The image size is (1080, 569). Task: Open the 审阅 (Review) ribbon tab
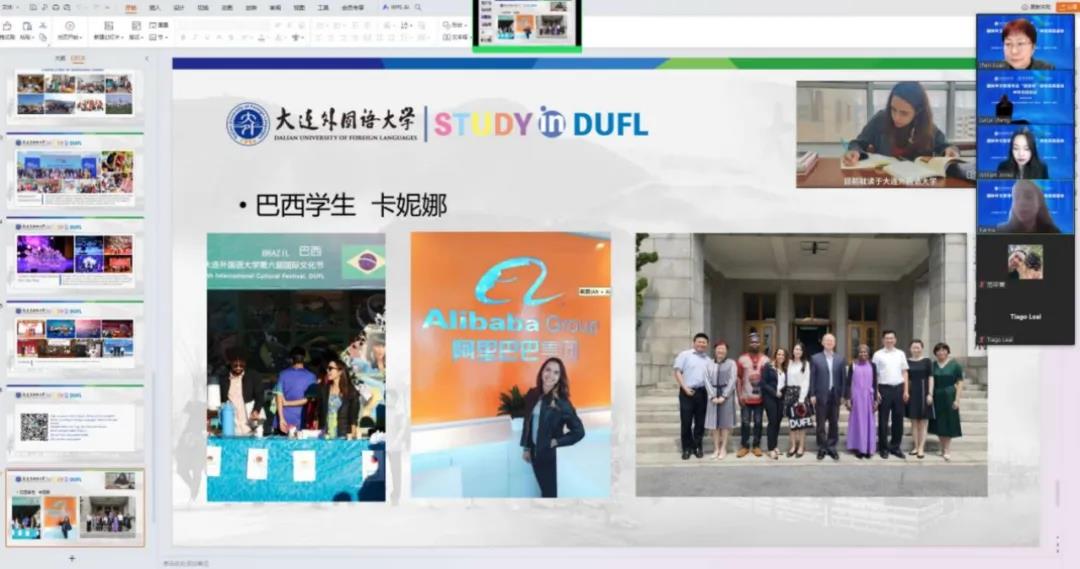[275, 8]
